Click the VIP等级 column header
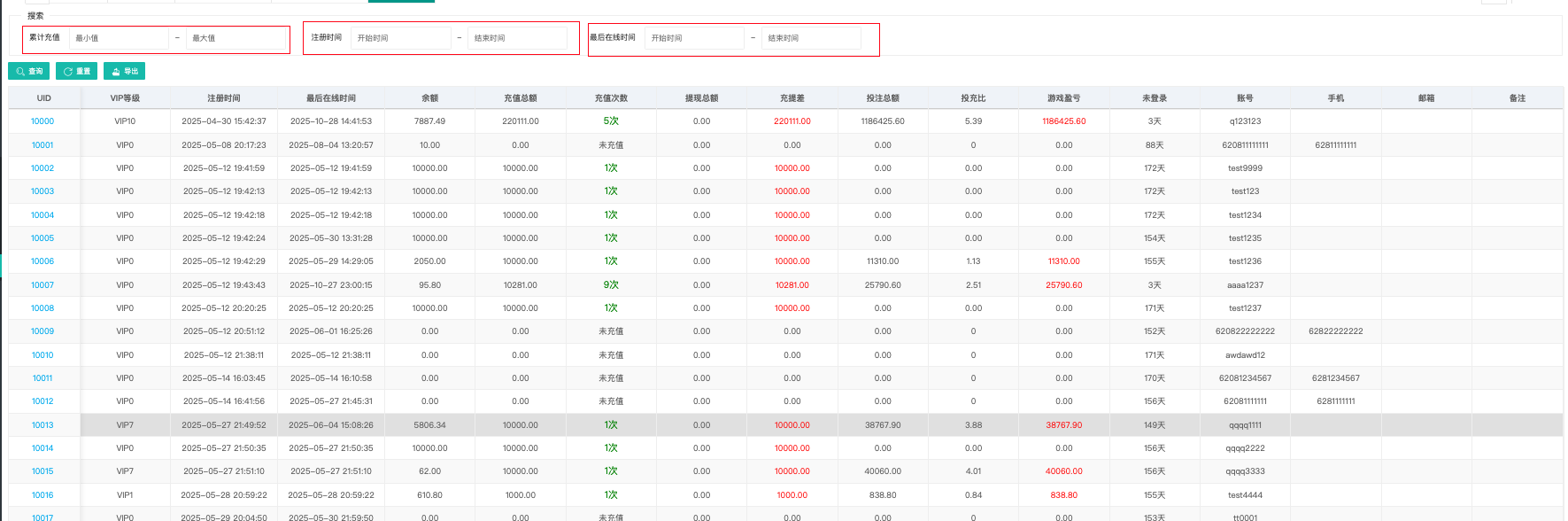 point(125,98)
